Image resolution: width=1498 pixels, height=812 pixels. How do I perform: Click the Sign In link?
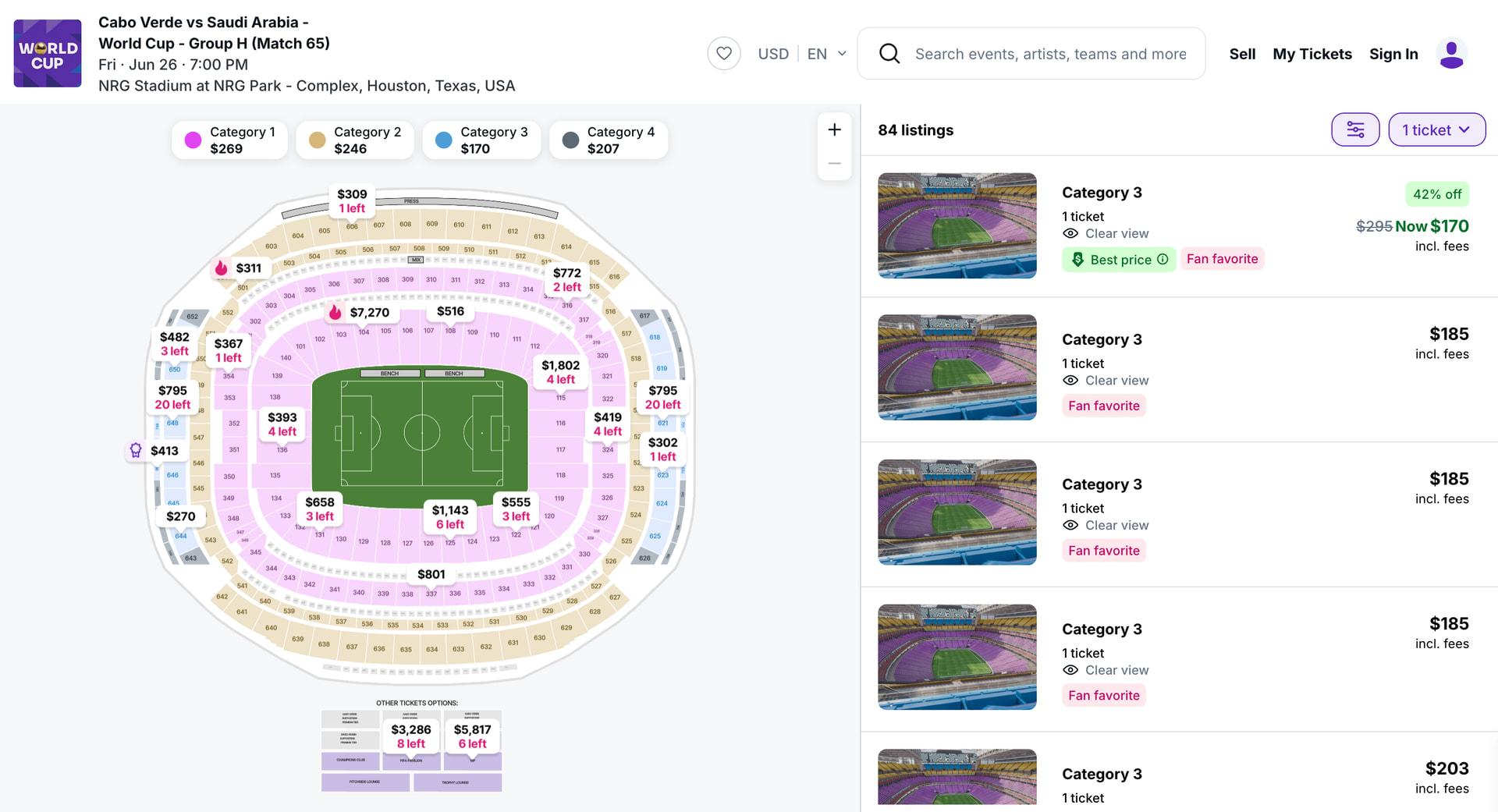[x=1393, y=54]
